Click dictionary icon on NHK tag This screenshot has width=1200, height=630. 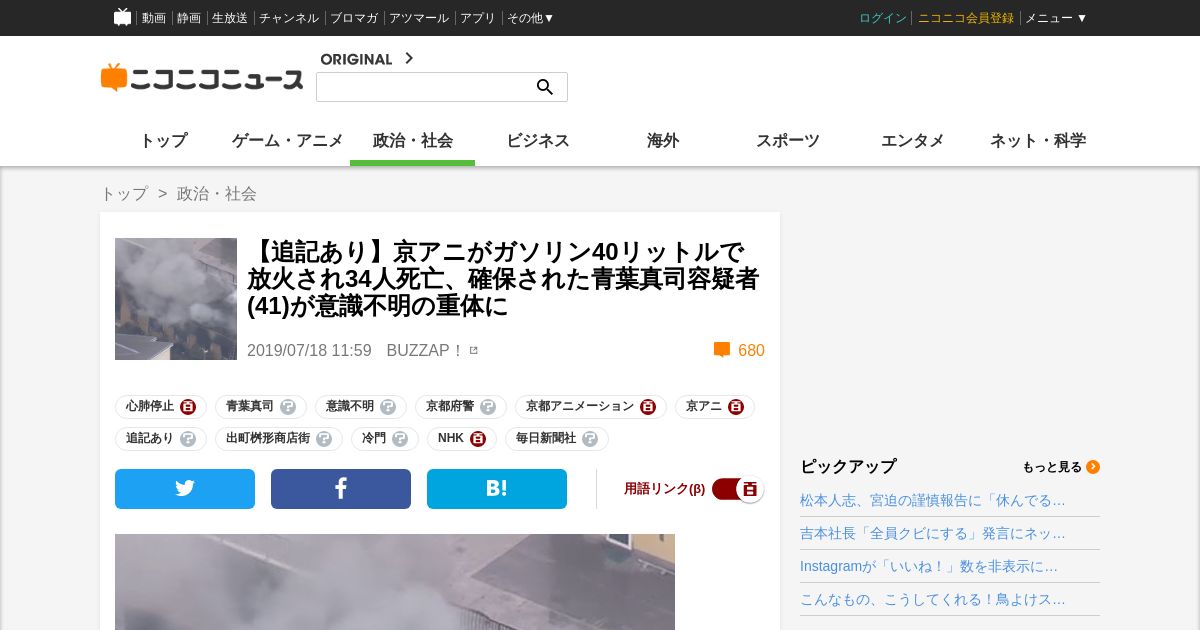[478, 439]
